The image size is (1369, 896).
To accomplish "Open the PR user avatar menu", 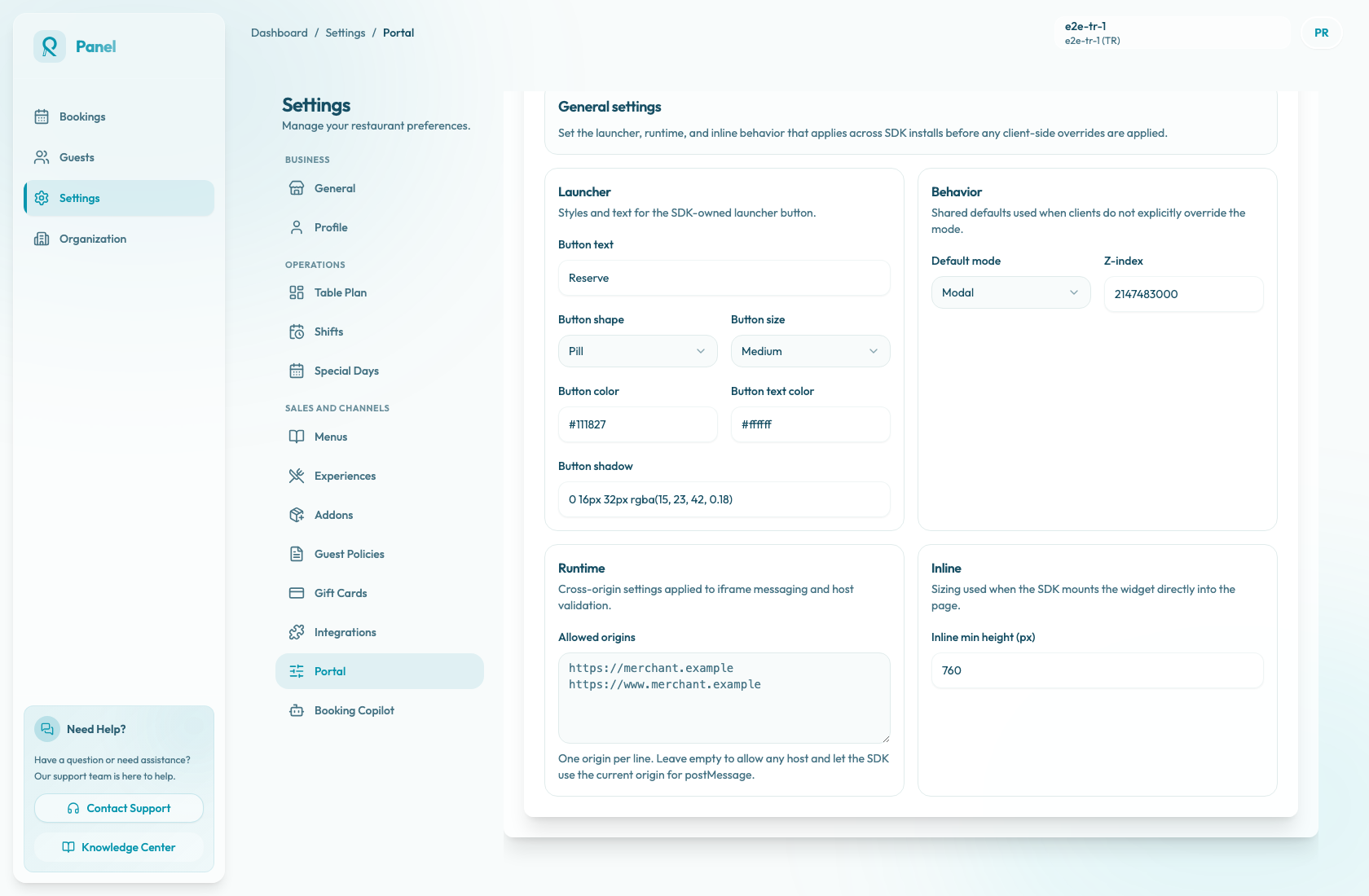I will coord(1322,33).
